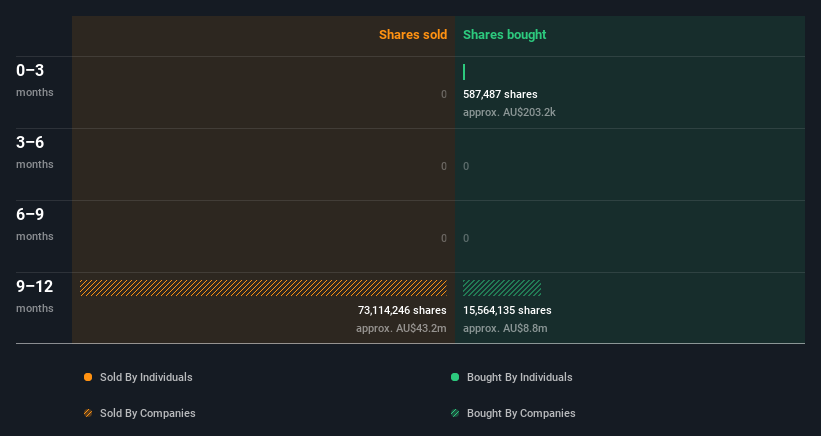This screenshot has width=821, height=436.
Task: Click the Bought By Companies hatched swatch
Action: [x=455, y=413]
